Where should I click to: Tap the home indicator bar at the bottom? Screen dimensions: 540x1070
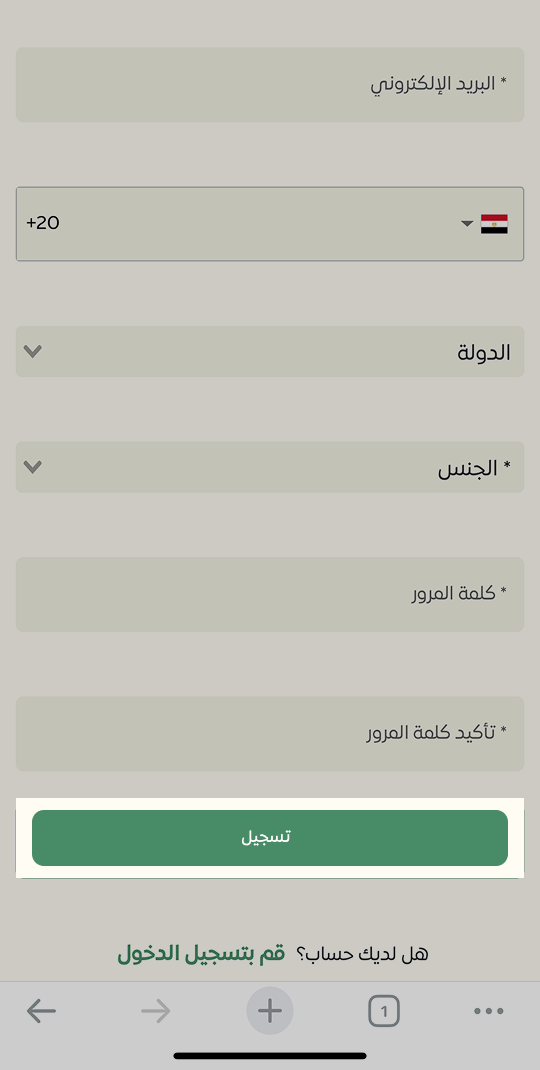click(270, 1056)
